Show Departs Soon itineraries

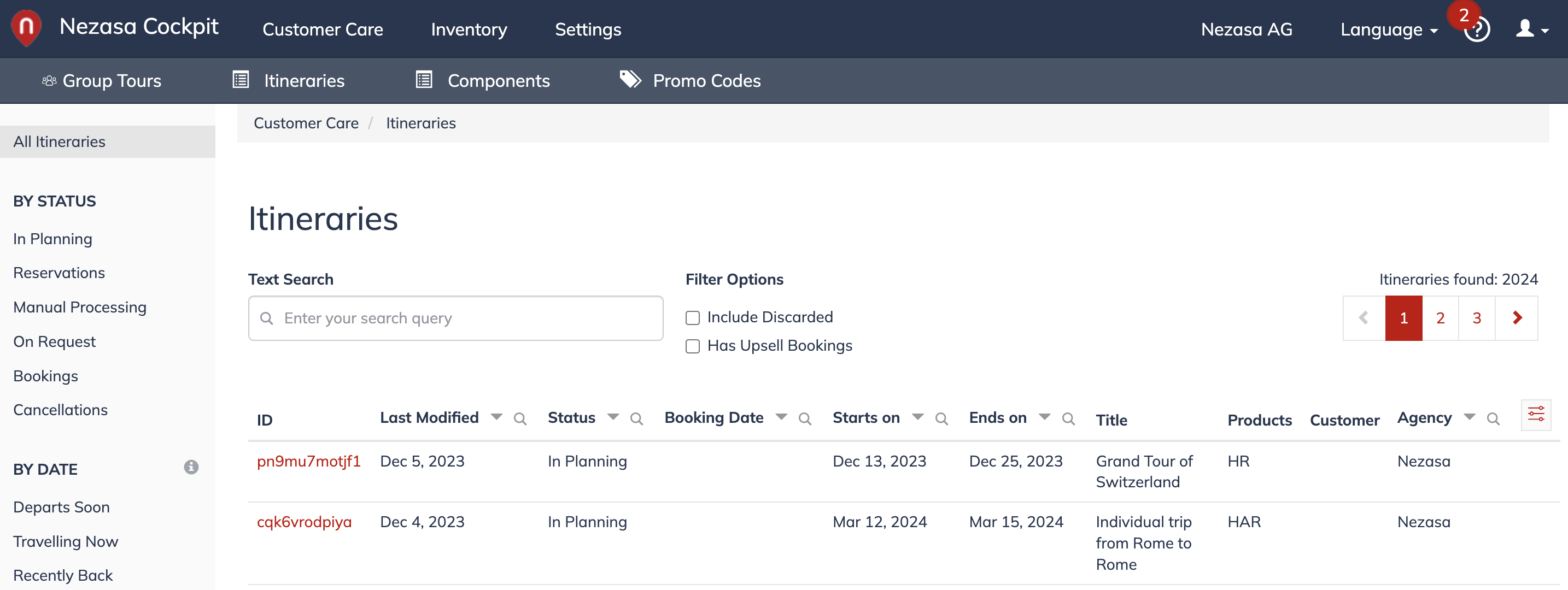pyautogui.click(x=61, y=508)
